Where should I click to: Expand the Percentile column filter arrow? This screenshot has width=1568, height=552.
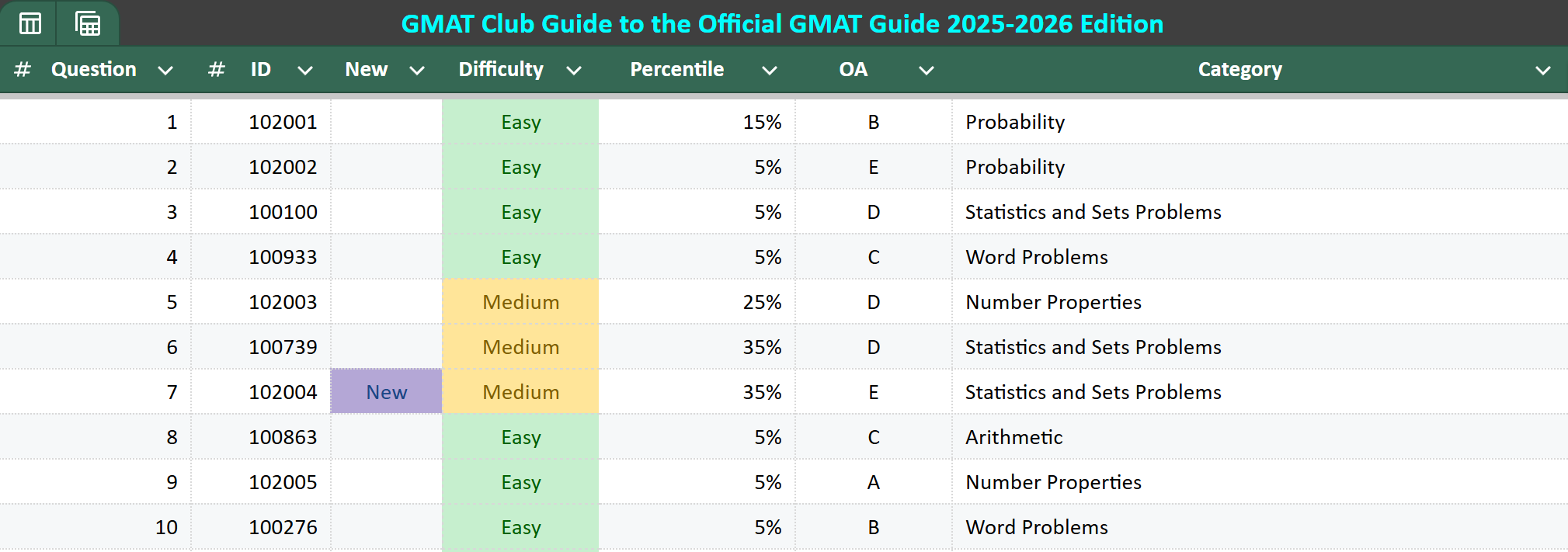pyautogui.click(x=770, y=71)
